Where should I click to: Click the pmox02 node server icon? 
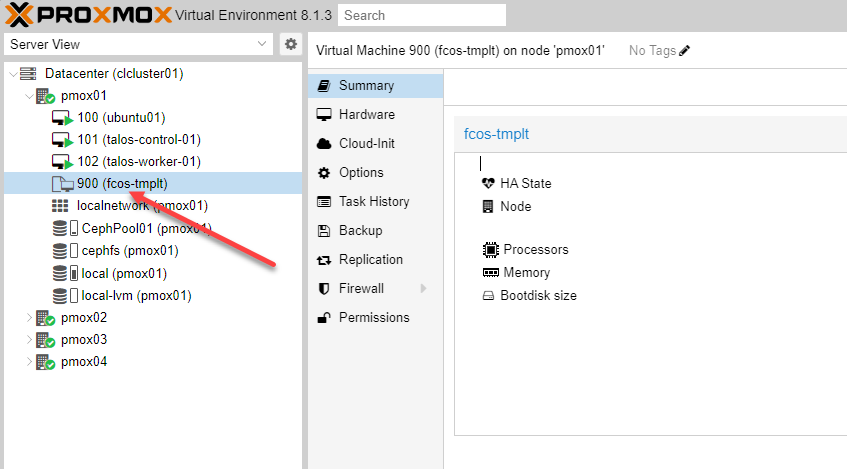click(45, 318)
